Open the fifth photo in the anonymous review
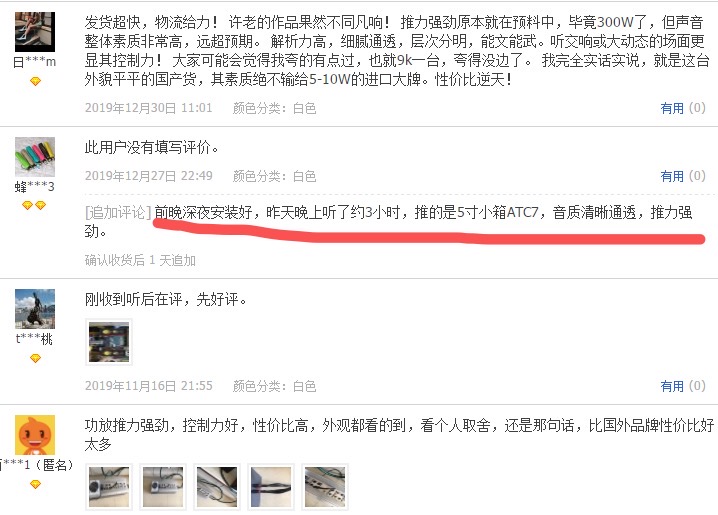The image size is (718, 515). tap(325, 487)
